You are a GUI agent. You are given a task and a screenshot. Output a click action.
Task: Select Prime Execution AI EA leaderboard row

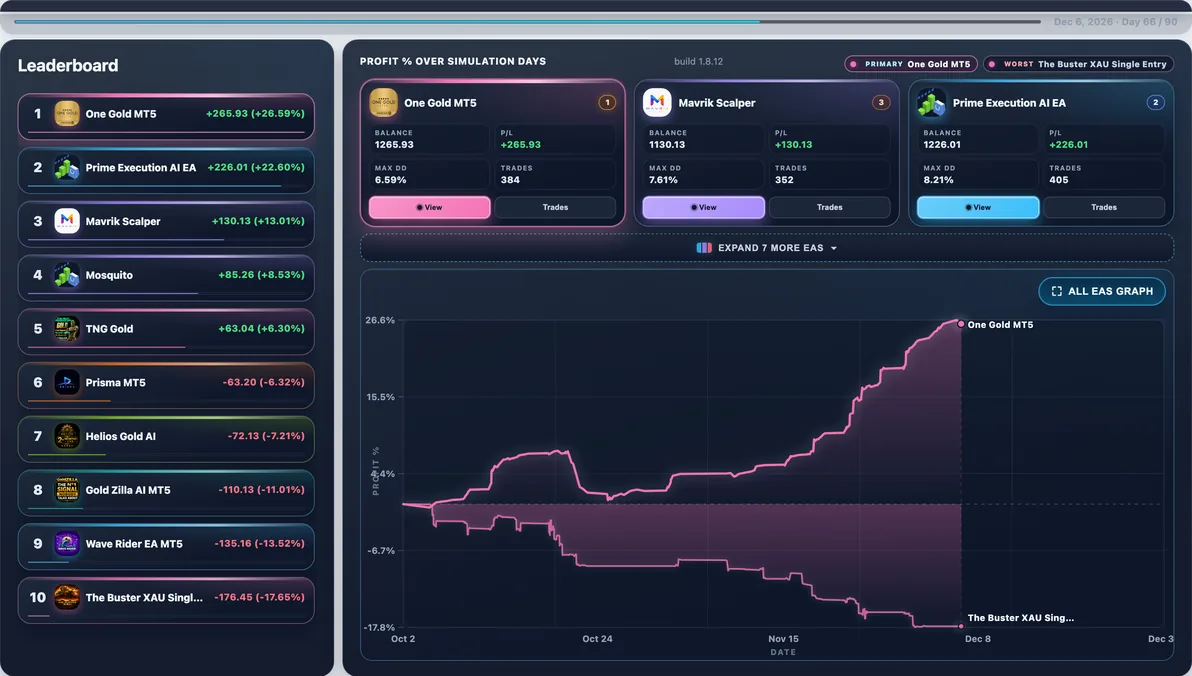point(166,170)
